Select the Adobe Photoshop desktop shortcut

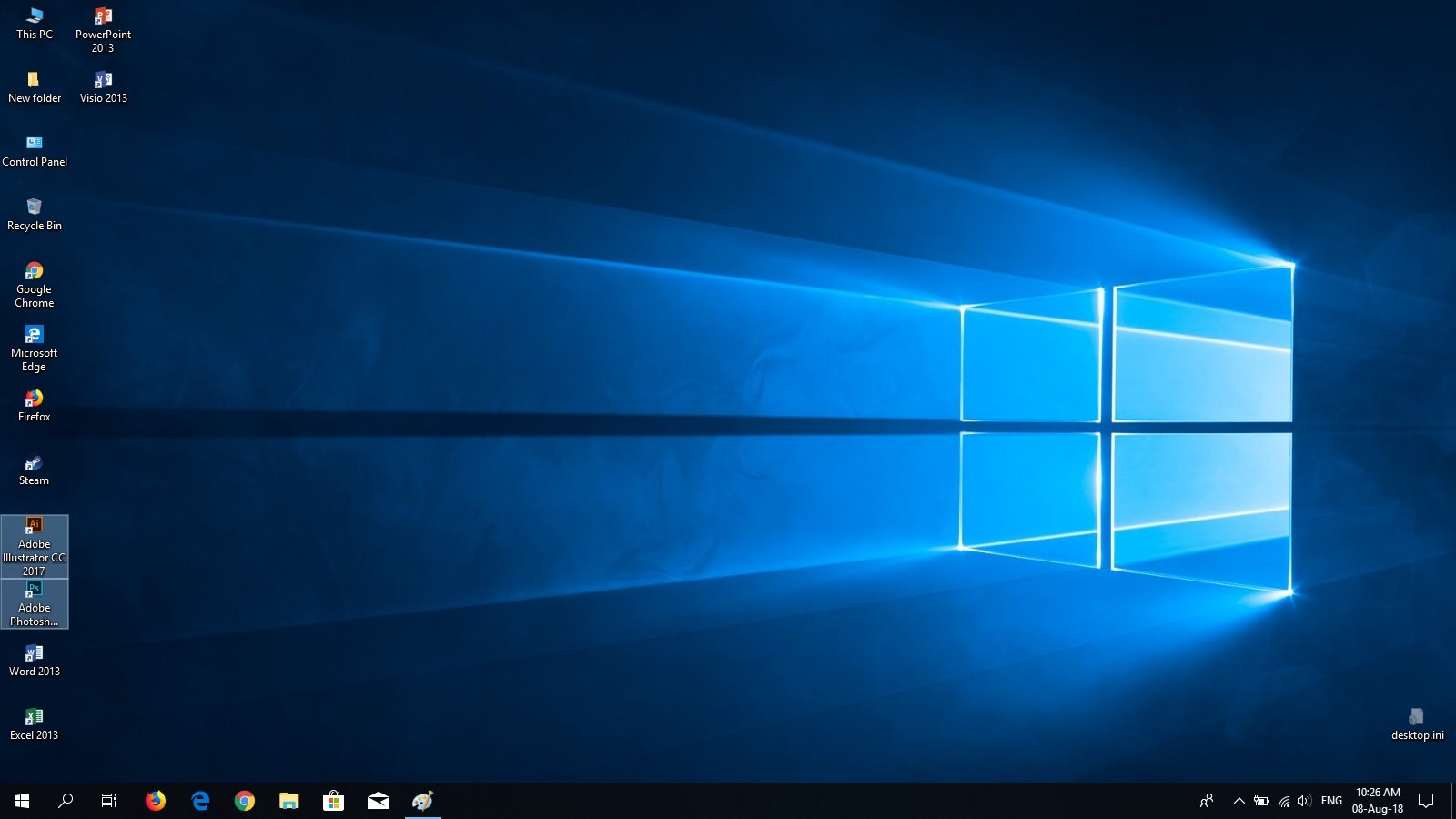(x=35, y=603)
